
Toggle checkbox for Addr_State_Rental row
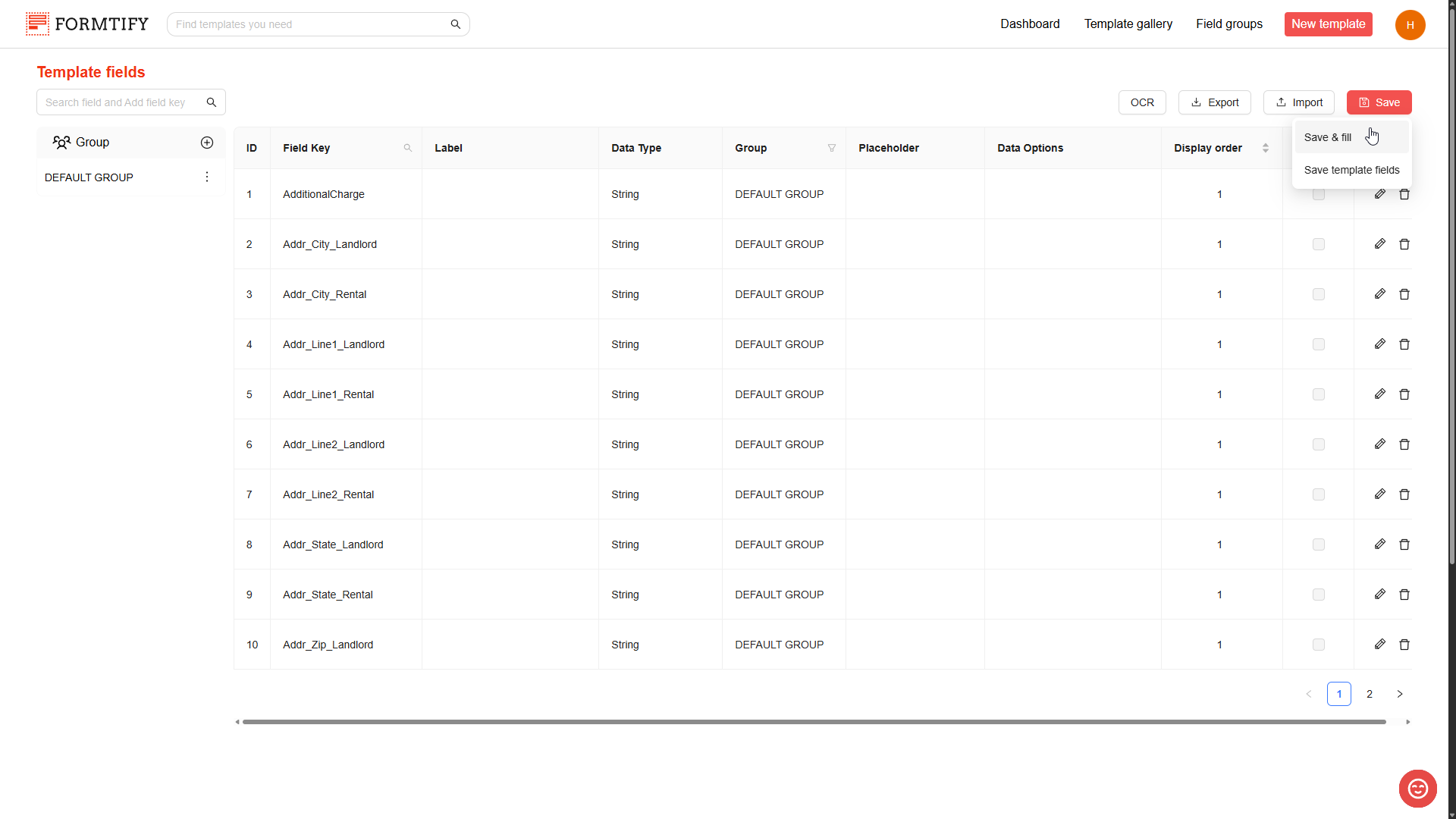coord(1319,595)
